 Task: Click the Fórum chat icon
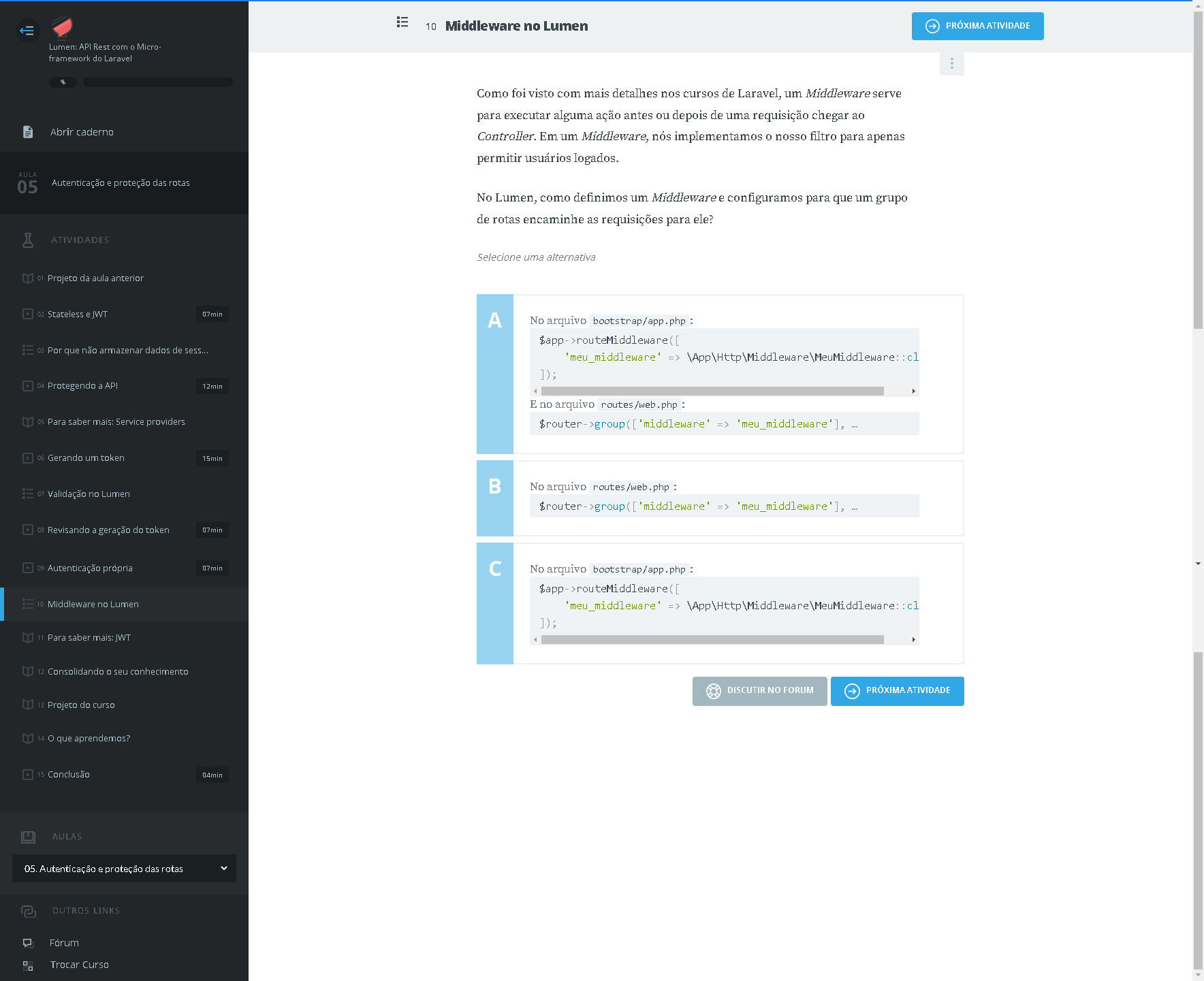pyautogui.click(x=28, y=943)
